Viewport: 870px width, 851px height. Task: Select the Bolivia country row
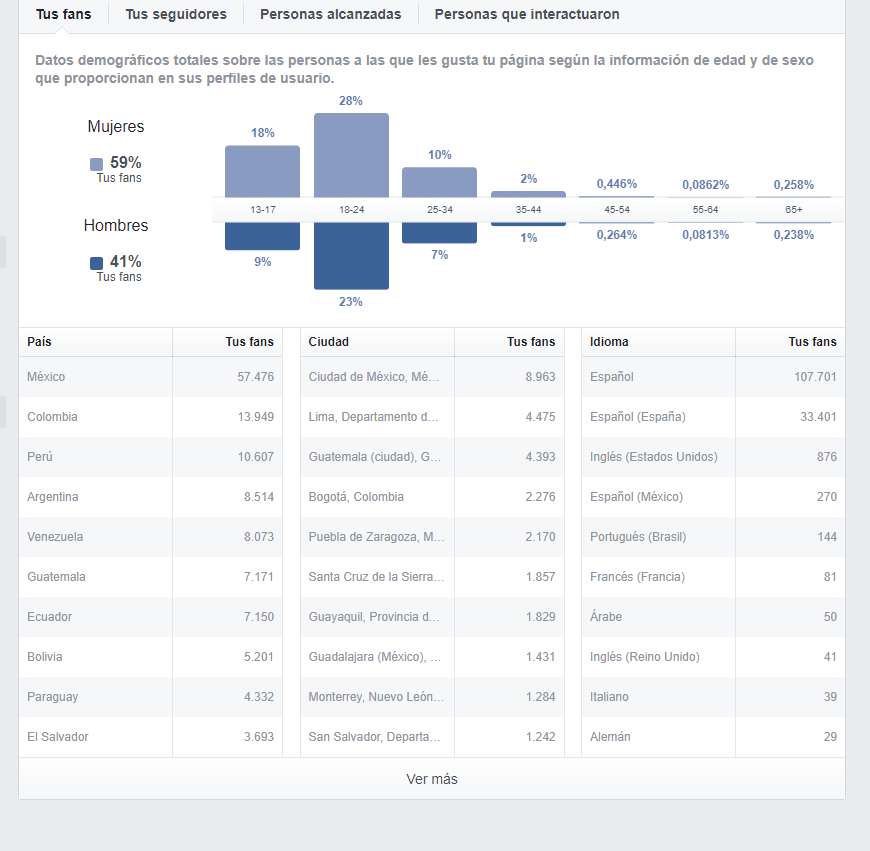[x=151, y=656]
